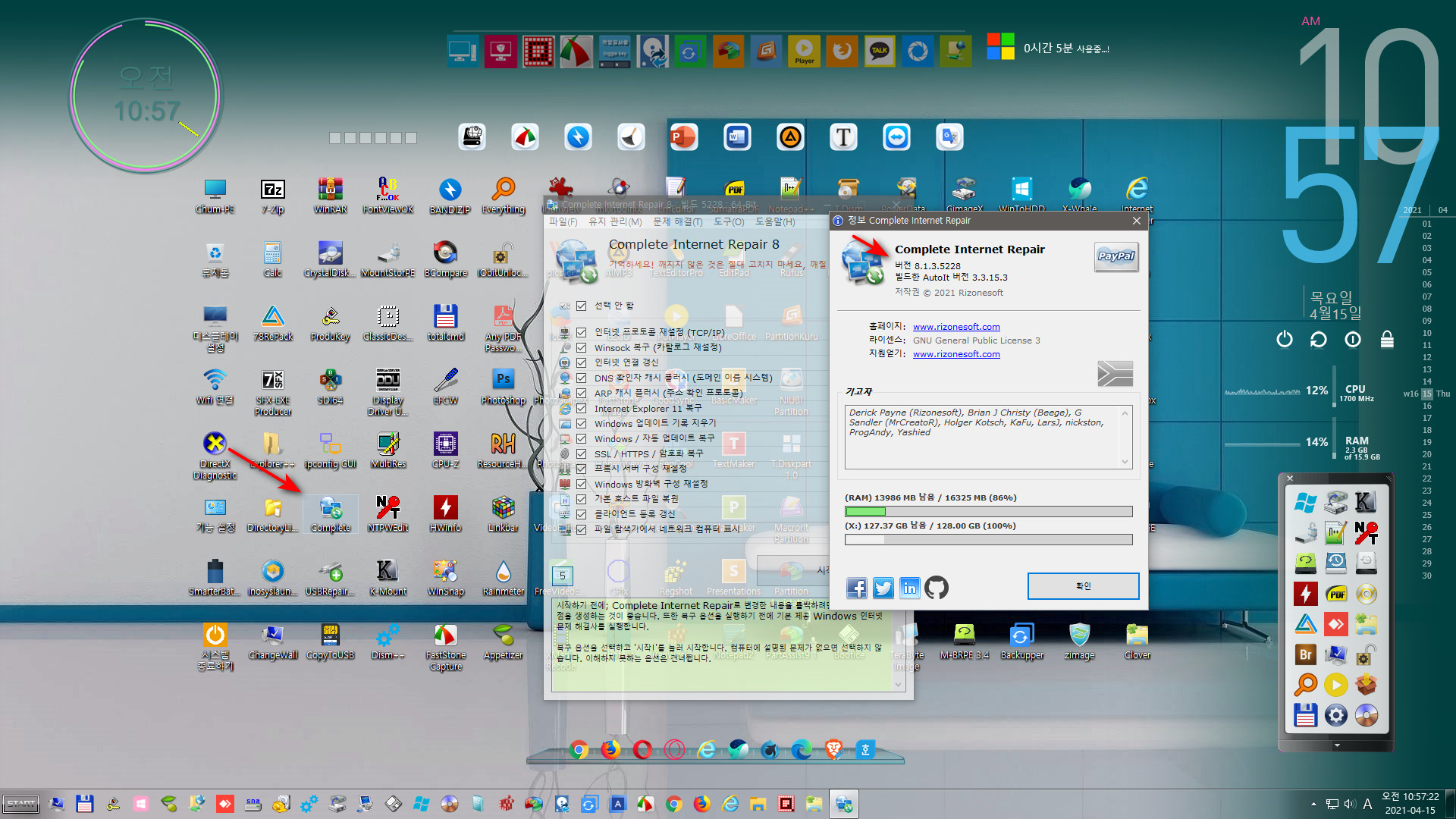This screenshot has height=819, width=1456.
Task: Open the Clover desktop icon
Action: (1137, 642)
